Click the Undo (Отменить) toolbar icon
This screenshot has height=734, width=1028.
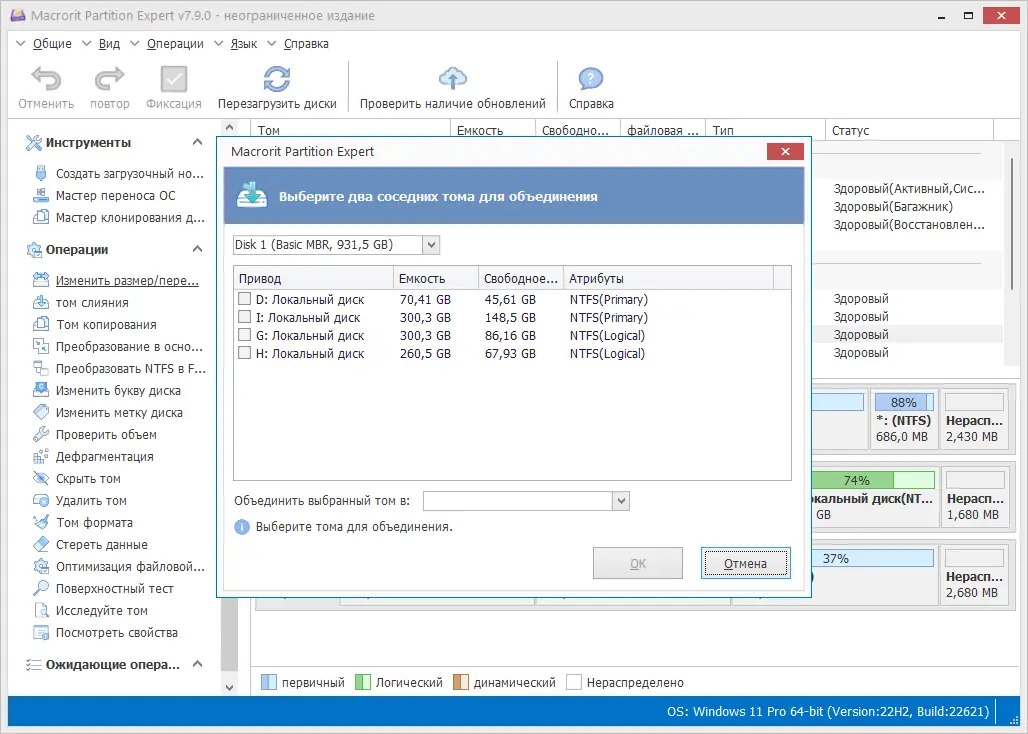46,79
